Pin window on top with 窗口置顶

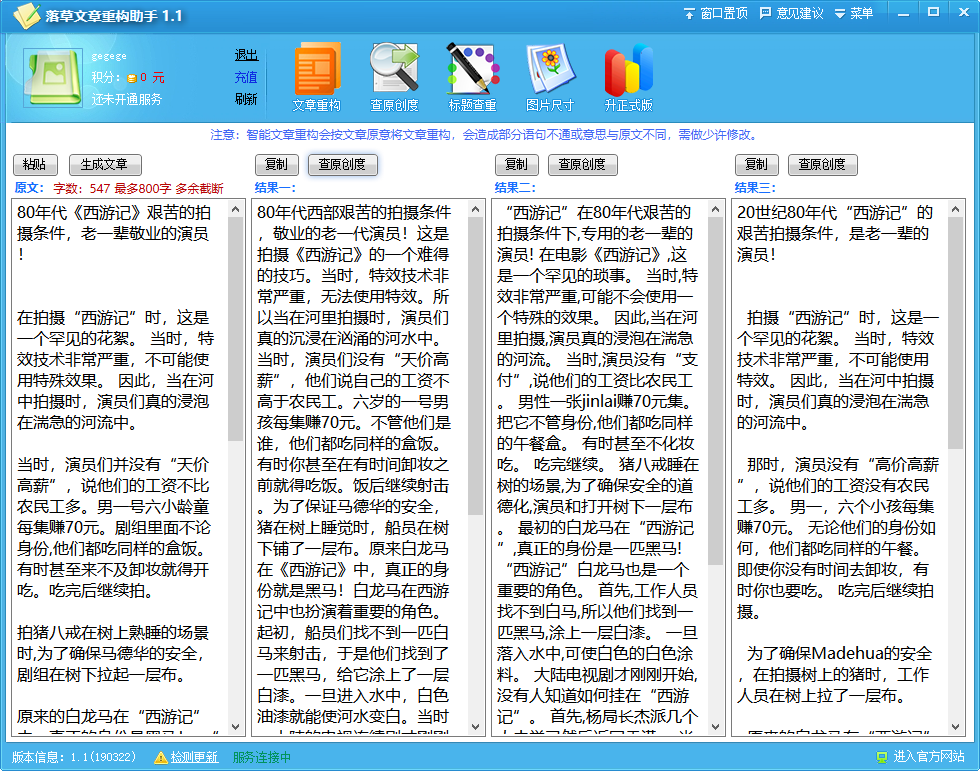pos(715,13)
